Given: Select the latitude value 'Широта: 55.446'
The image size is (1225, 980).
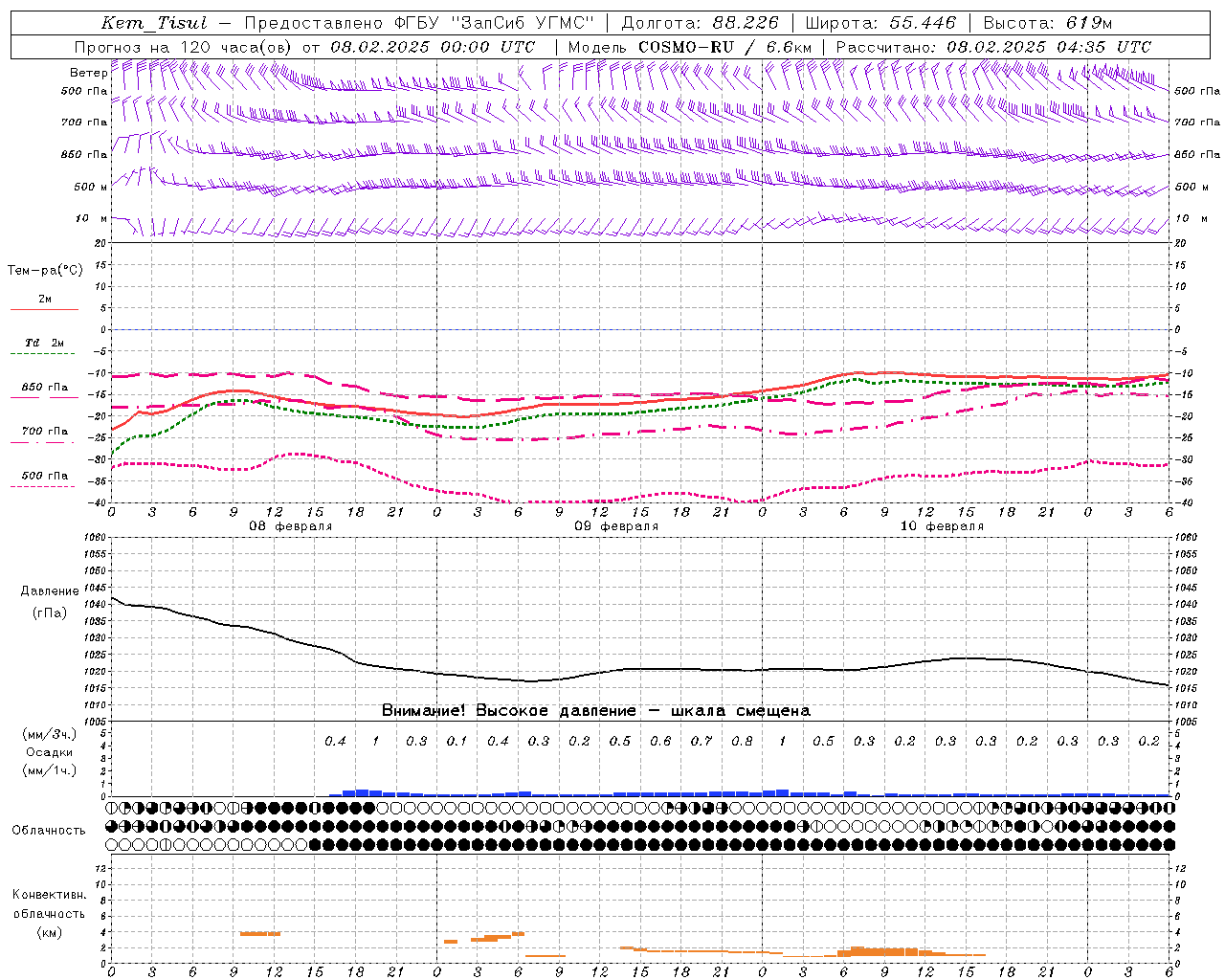Looking at the screenshot, I should pyautogui.click(x=881, y=23).
